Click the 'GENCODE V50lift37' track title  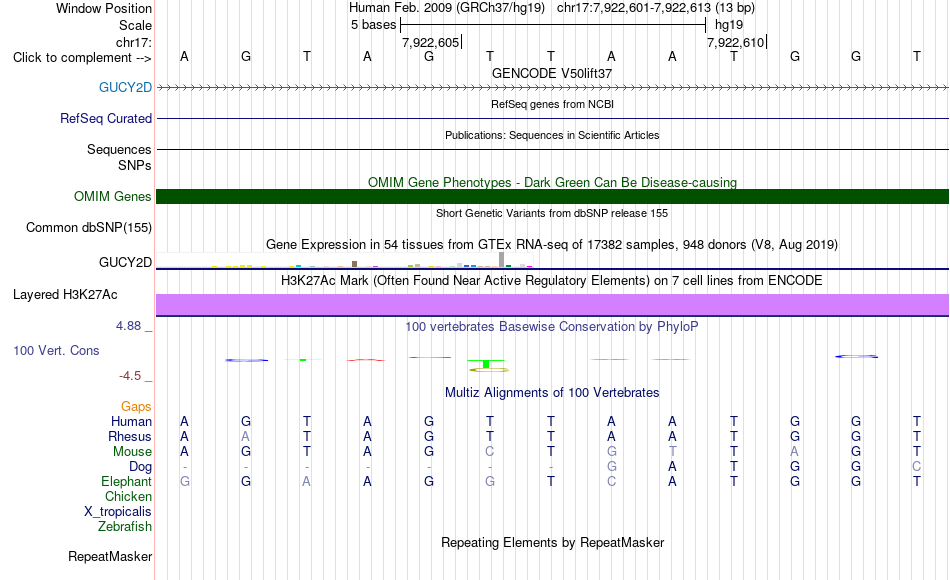coord(552,73)
